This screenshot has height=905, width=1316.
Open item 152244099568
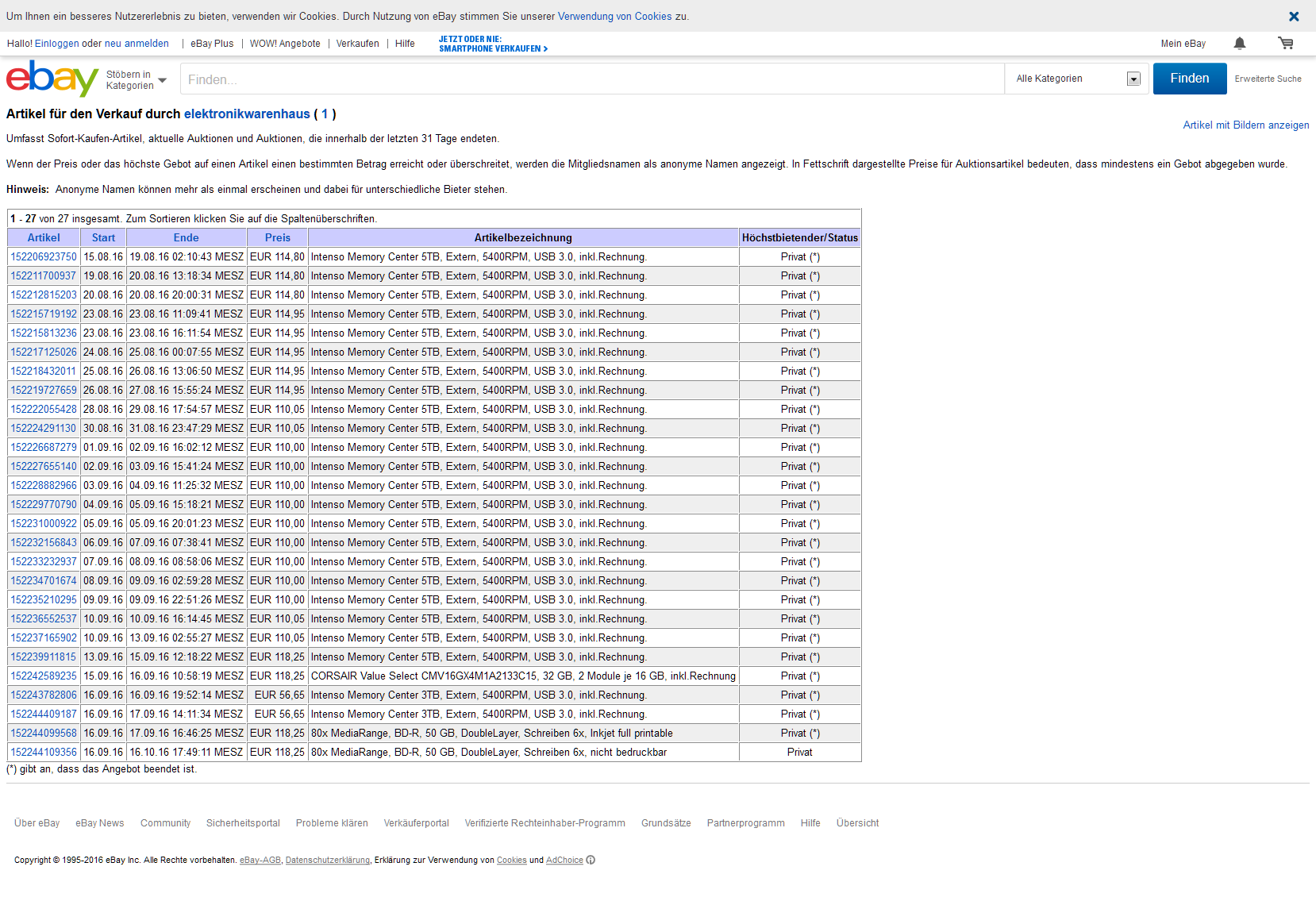click(44, 734)
